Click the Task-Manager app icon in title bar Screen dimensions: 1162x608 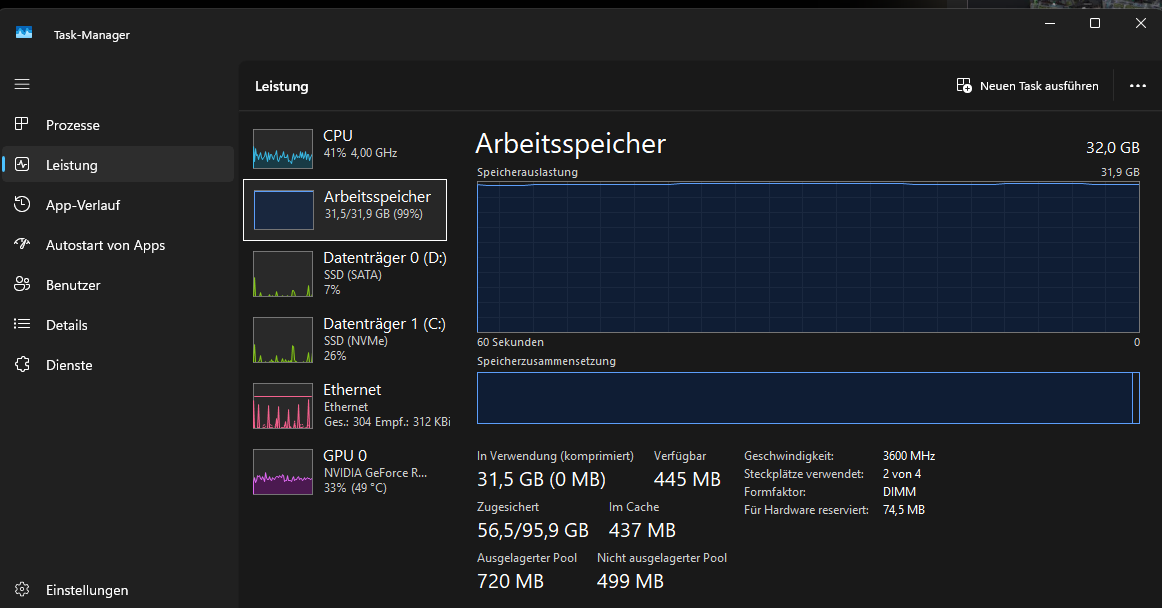click(24, 33)
